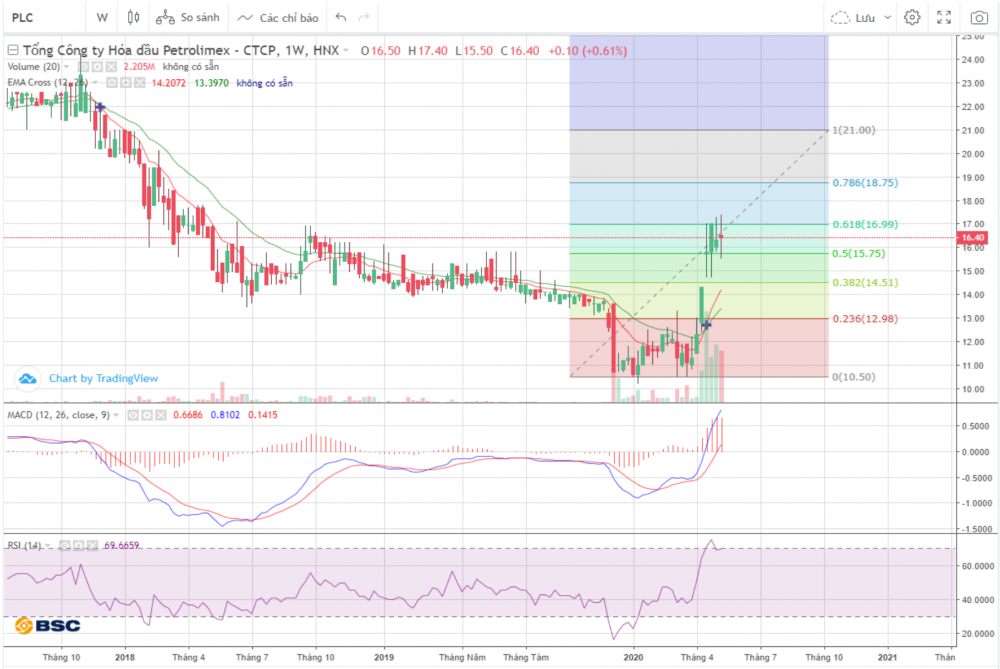Hide the Volume indicator with eye icon
This screenshot has width=1000, height=669.
[84, 66]
